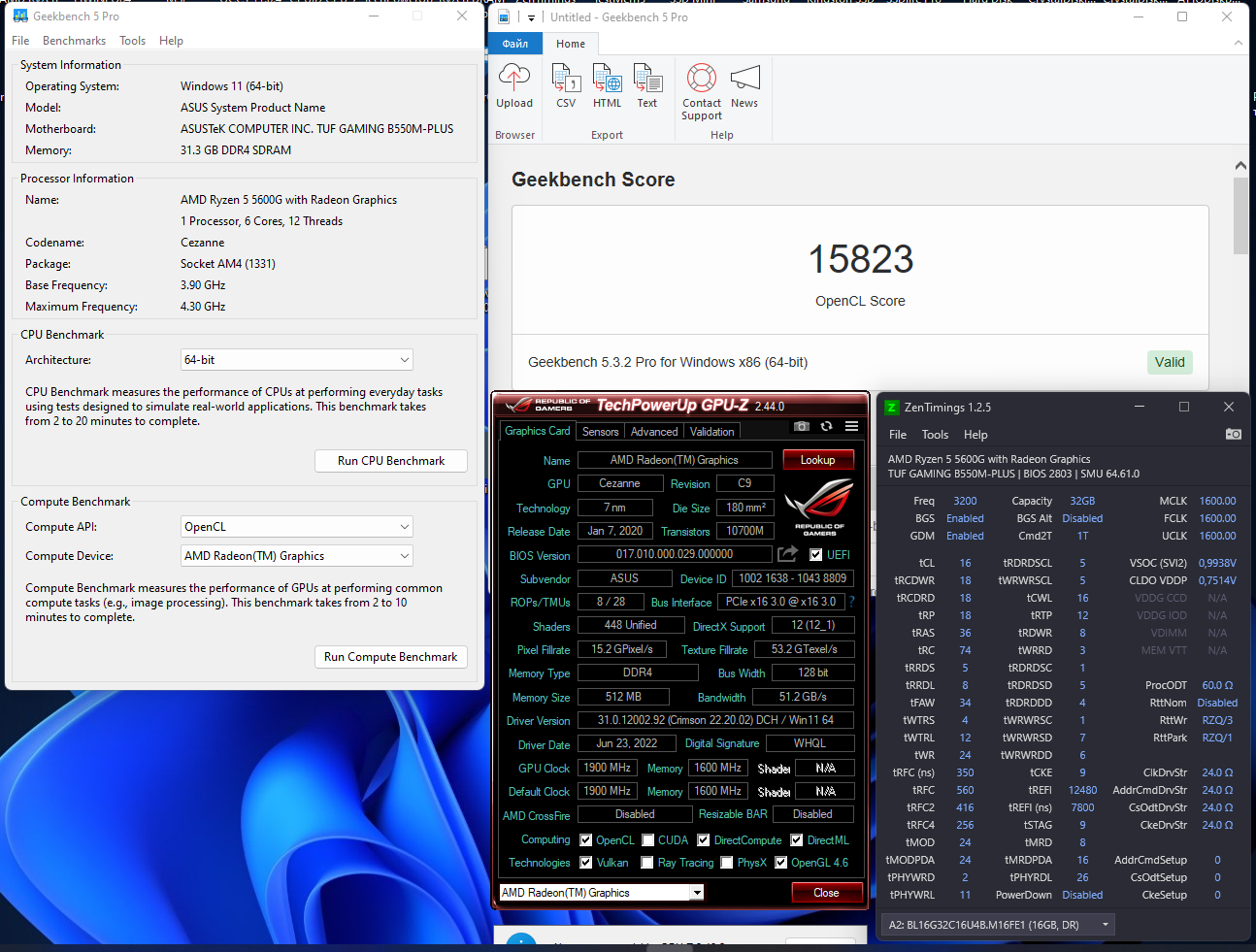Viewport: 1256px width, 952px height.
Task: Open the quick access toolbar customize arrow
Action: point(531,17)
